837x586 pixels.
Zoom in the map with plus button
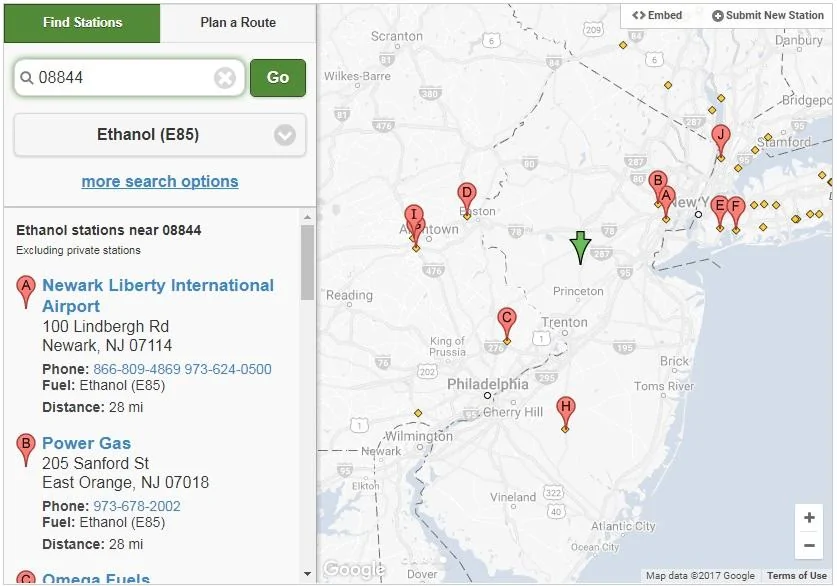tap(809, 518)
